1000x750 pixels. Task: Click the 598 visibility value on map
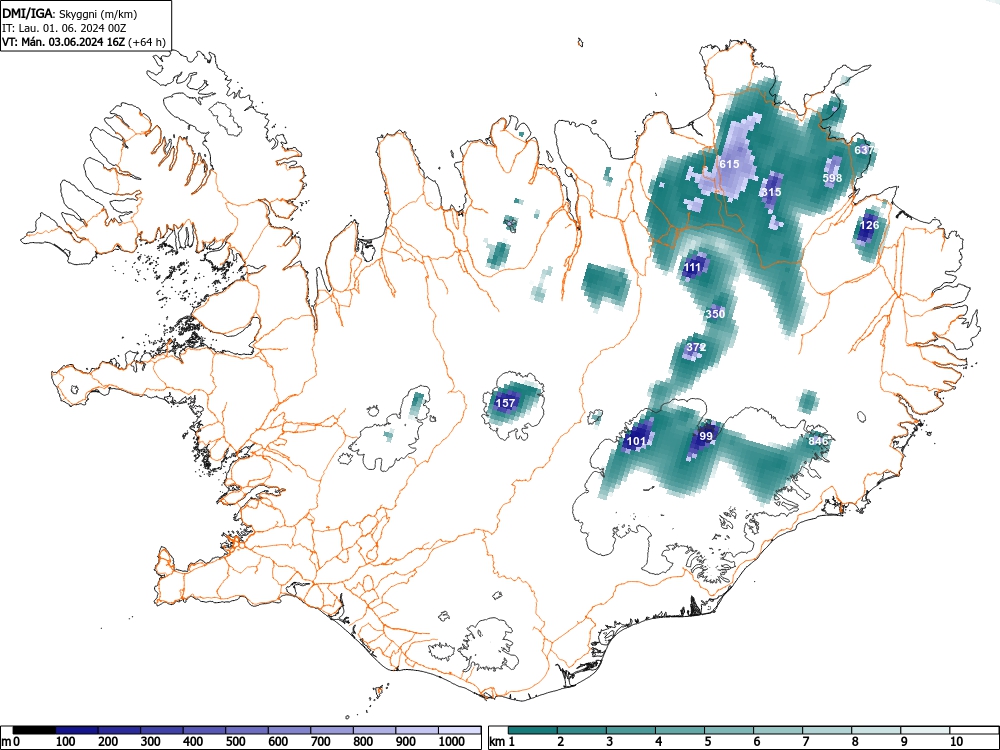(x=832, y=178)
